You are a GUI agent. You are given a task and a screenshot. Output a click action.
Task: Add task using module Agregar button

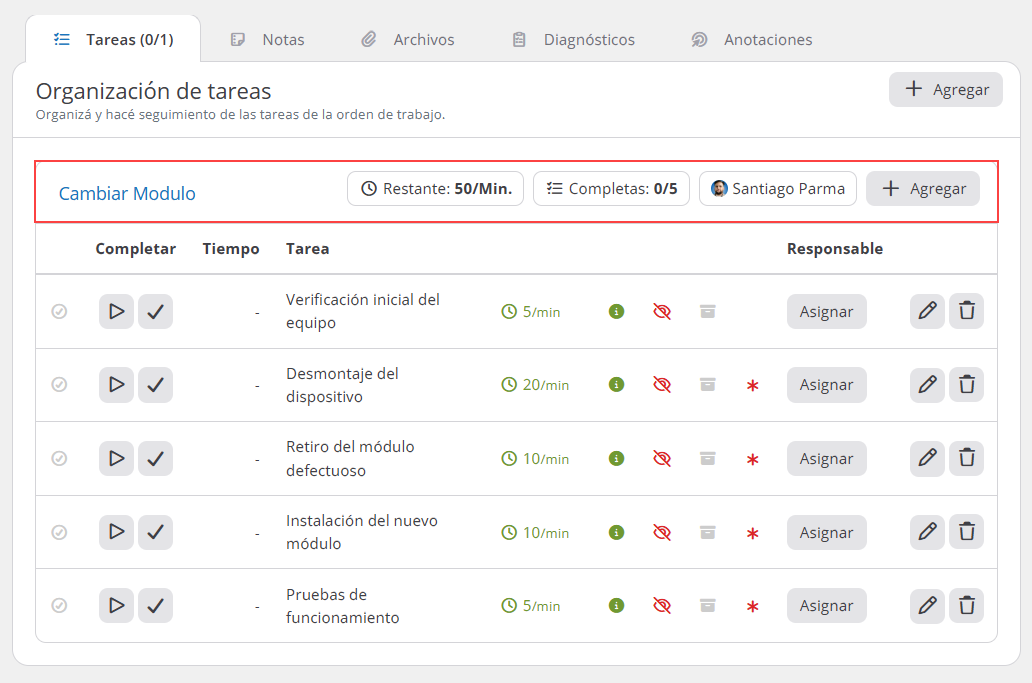click(923, 189)
